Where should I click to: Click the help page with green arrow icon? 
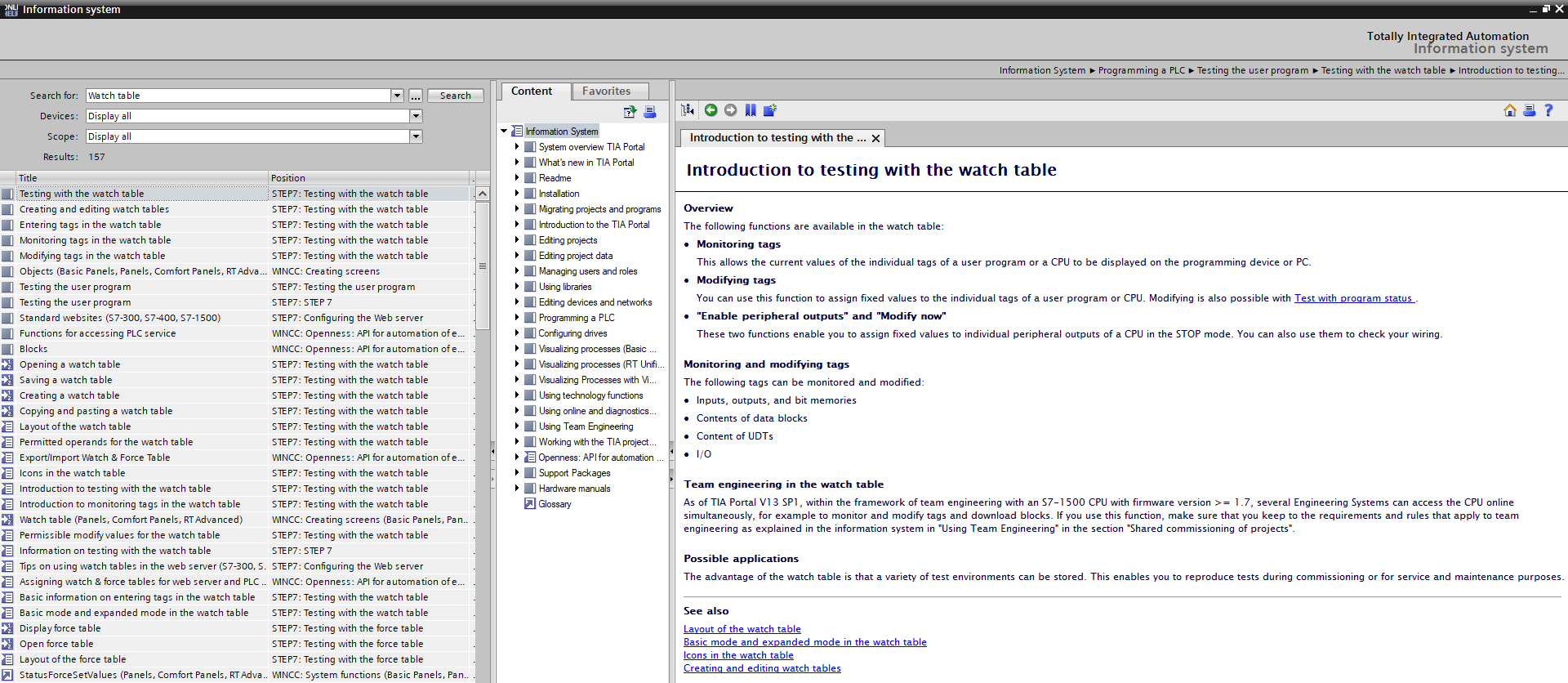630,112
